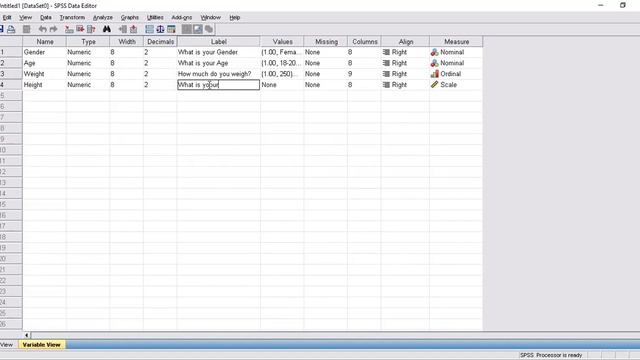Open the Edit menu
The width and height of the screenshot is (640, 360).
coord(7,18)
